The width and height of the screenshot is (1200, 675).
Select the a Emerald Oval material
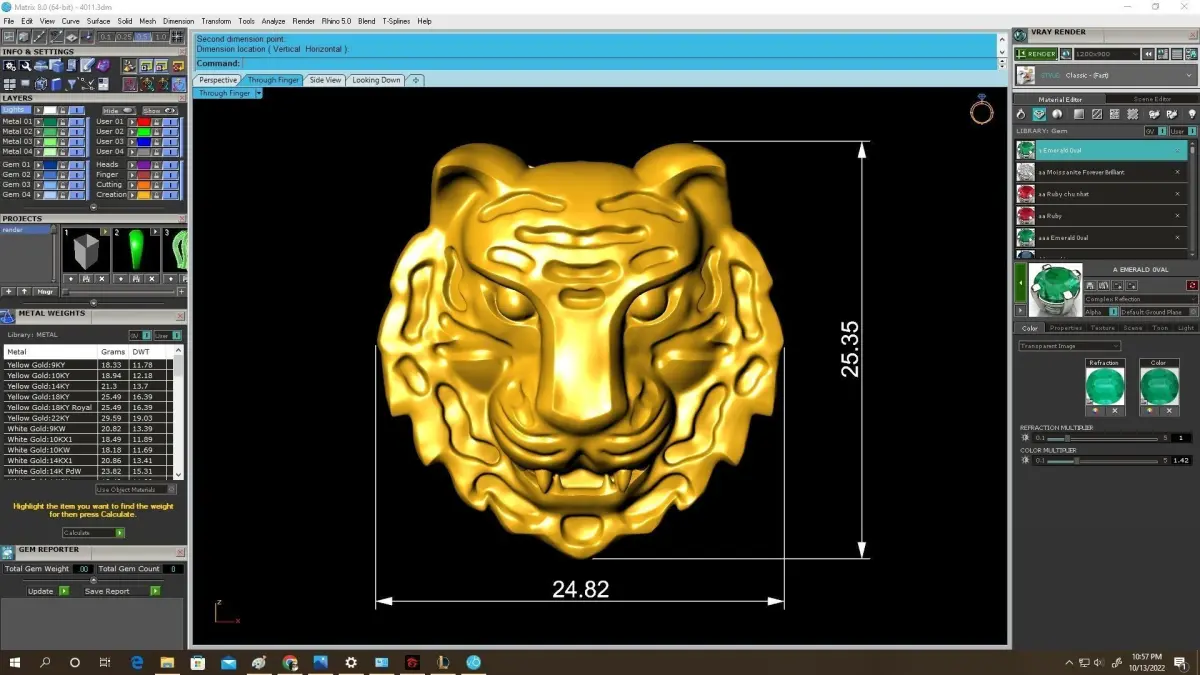[1101, 150]
